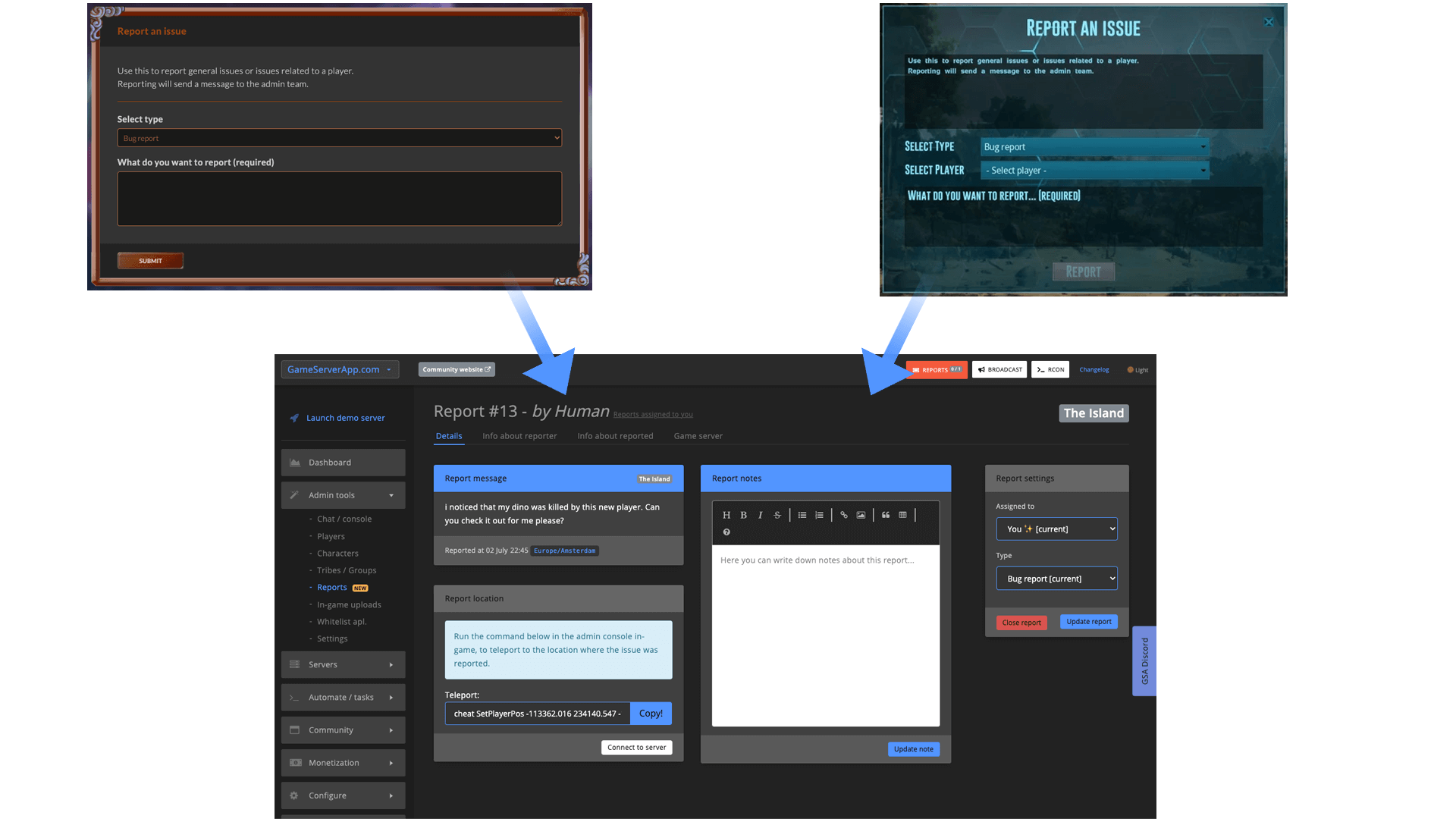Viewport: 1456px width, 819px height.
Task: Click the Servers section icon
Action: pos(295,664)
